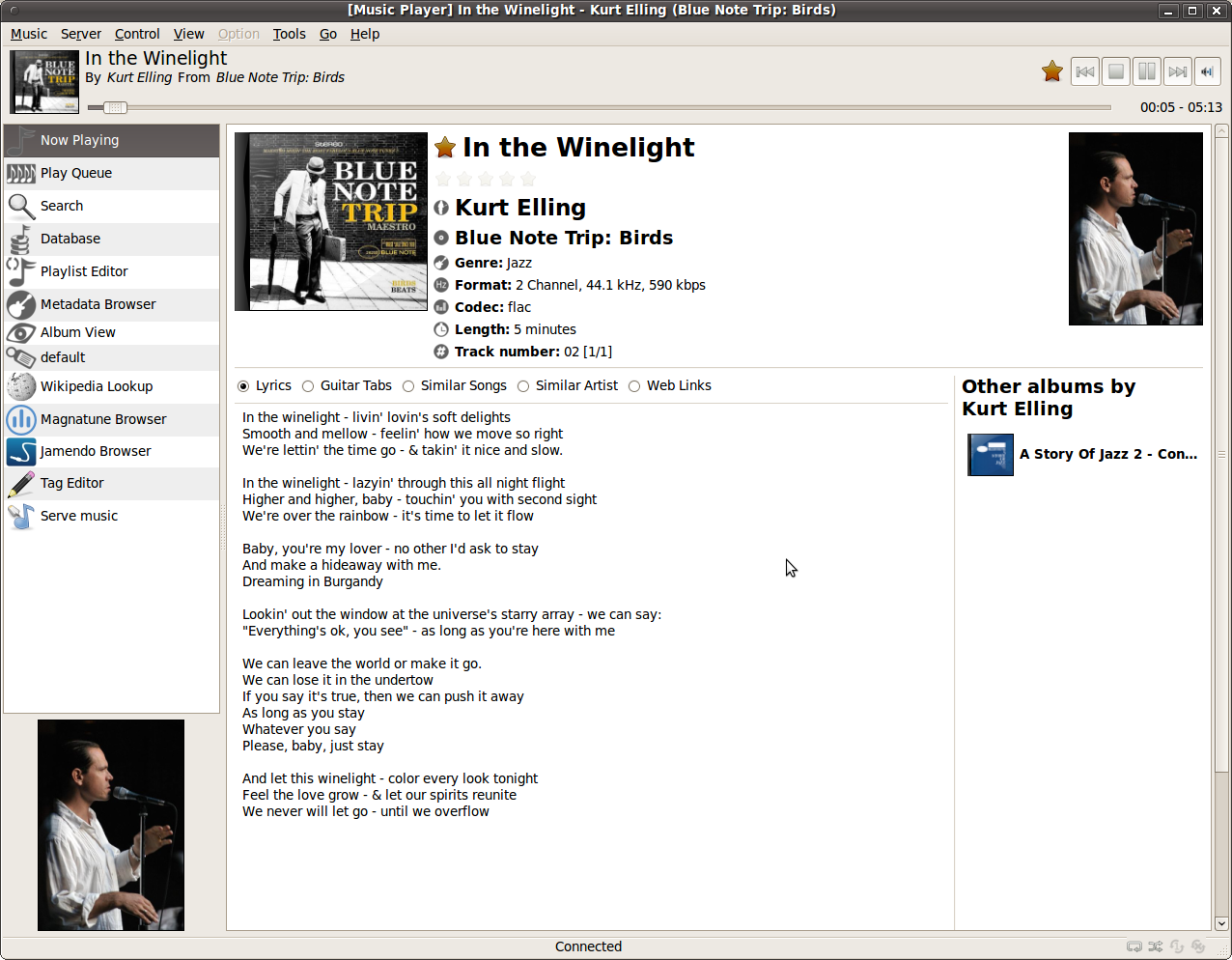Open the Play Queue

(x=112, y=173)
